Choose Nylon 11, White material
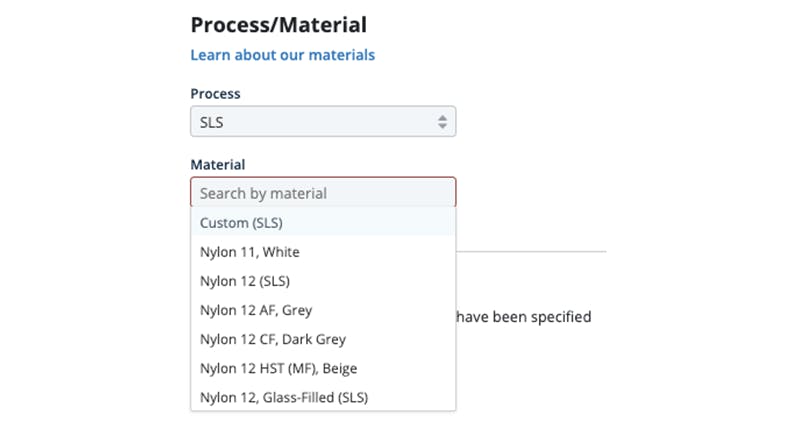Image resolution: width=792 pixels, height=445 pixels. pos(249,252)
